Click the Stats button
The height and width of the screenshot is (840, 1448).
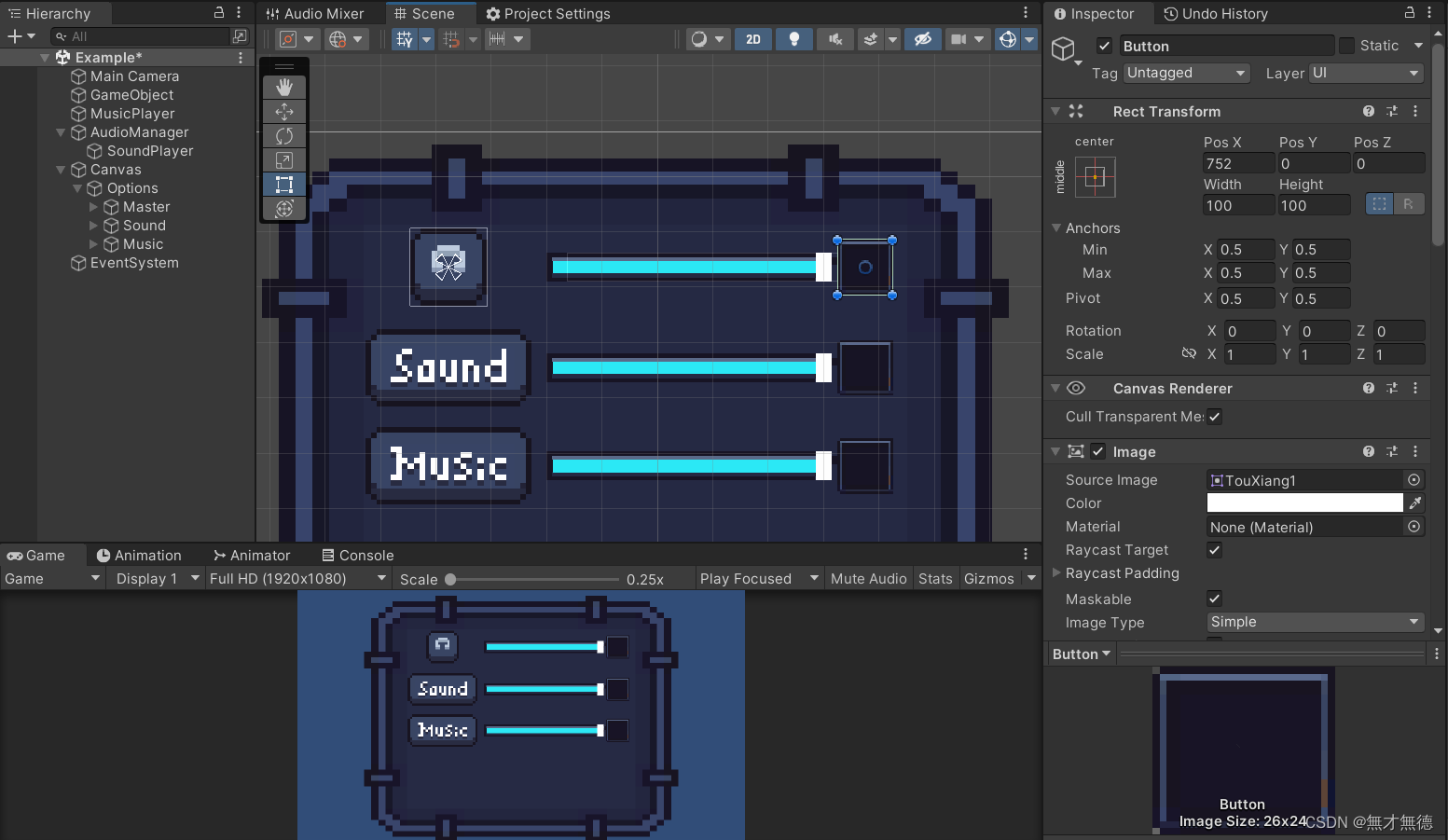(x=935, y=579)
